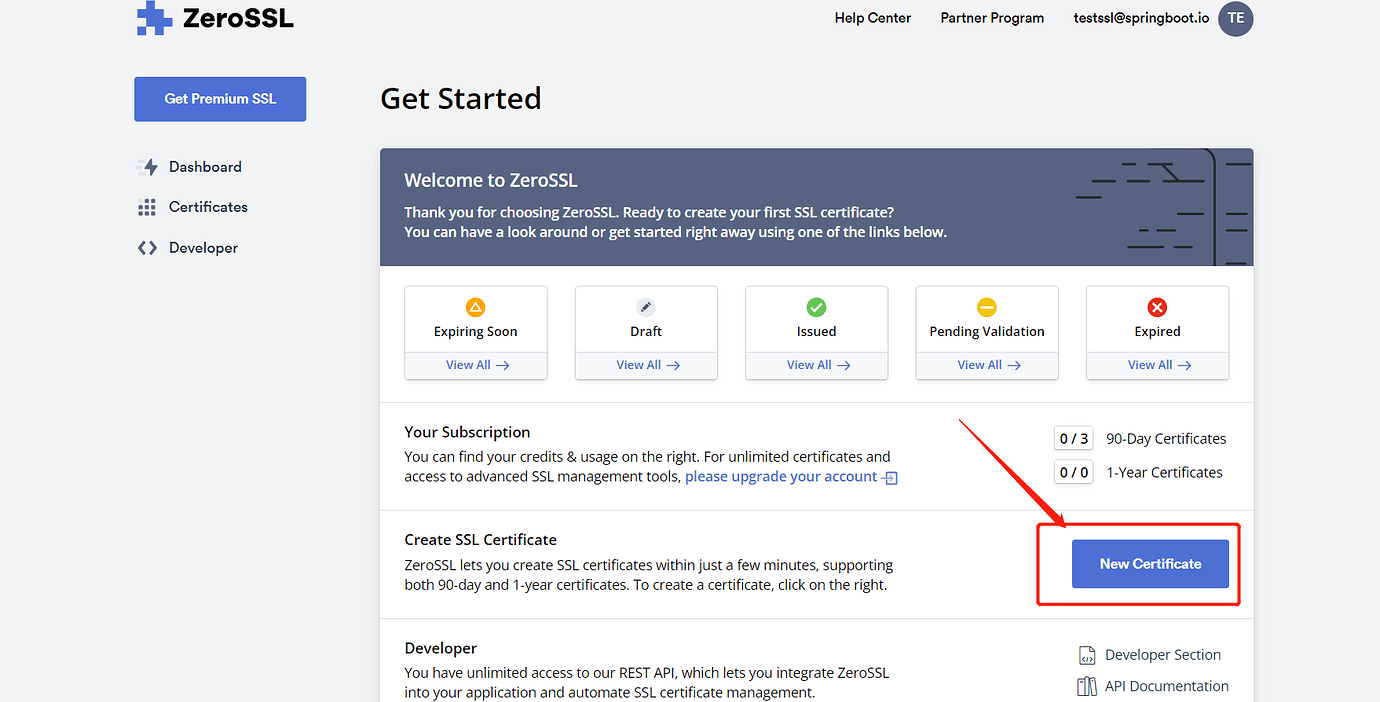1380x702 pixels.
Task: Open the TE user avatar
Action: point(1235,18)
